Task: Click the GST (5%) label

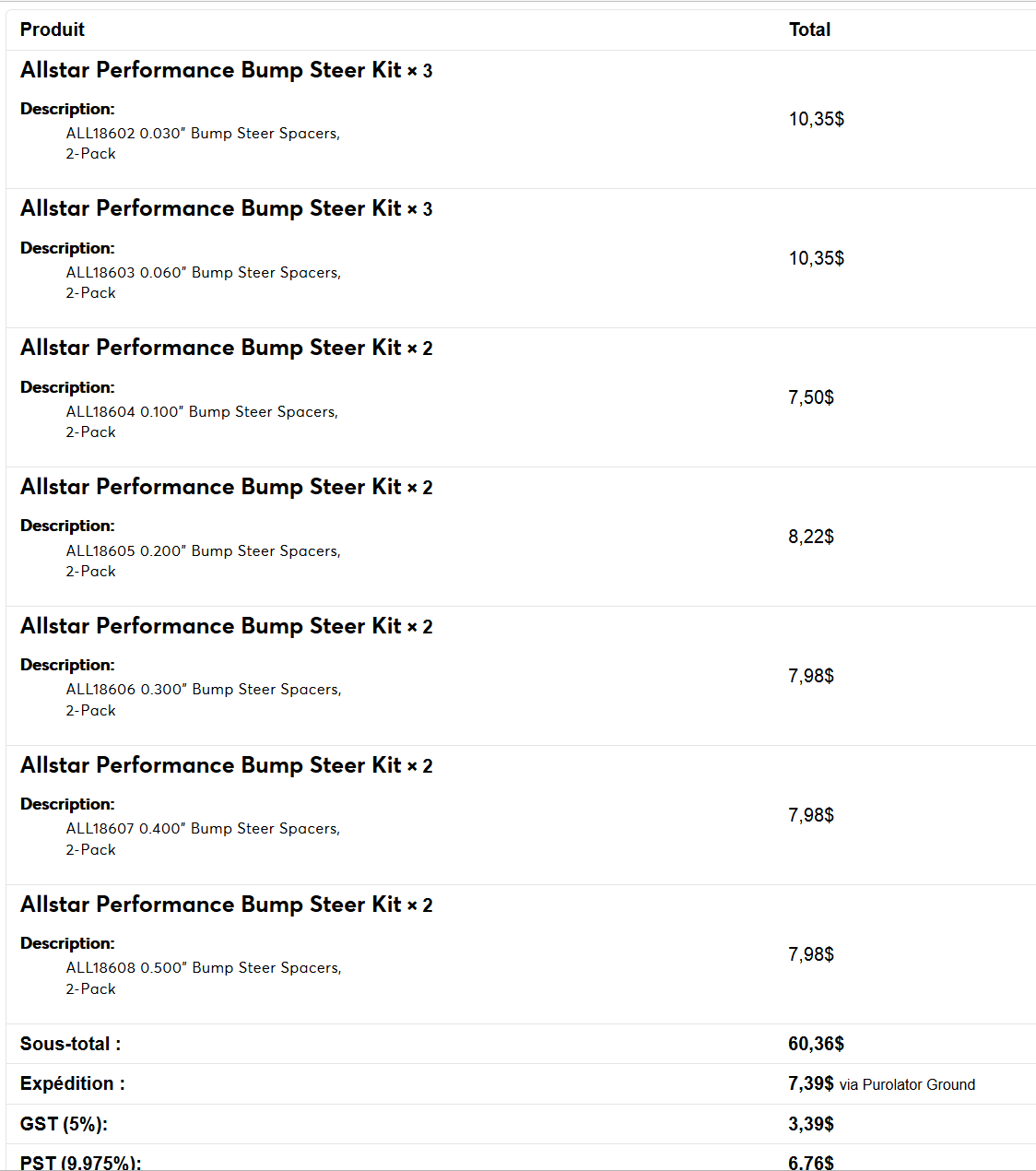Action: (64, 1124)
